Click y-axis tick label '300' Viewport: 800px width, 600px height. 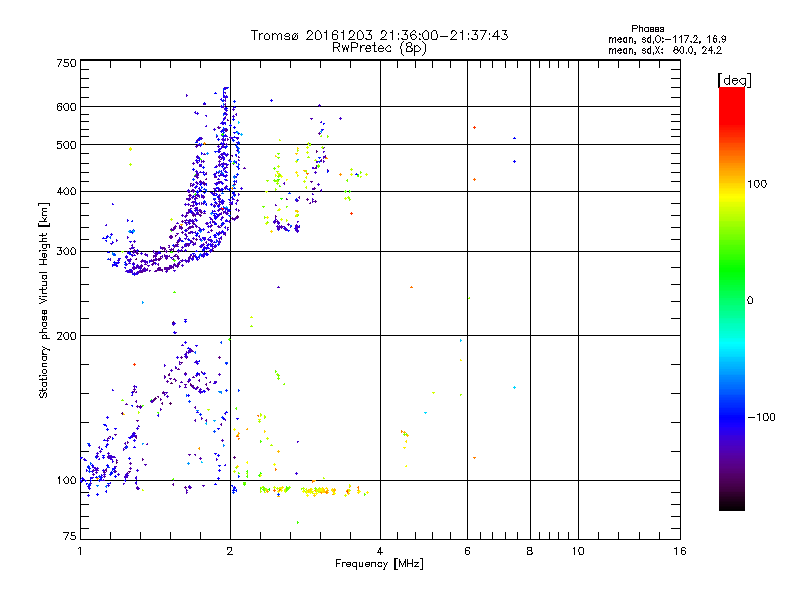(66, 252)
